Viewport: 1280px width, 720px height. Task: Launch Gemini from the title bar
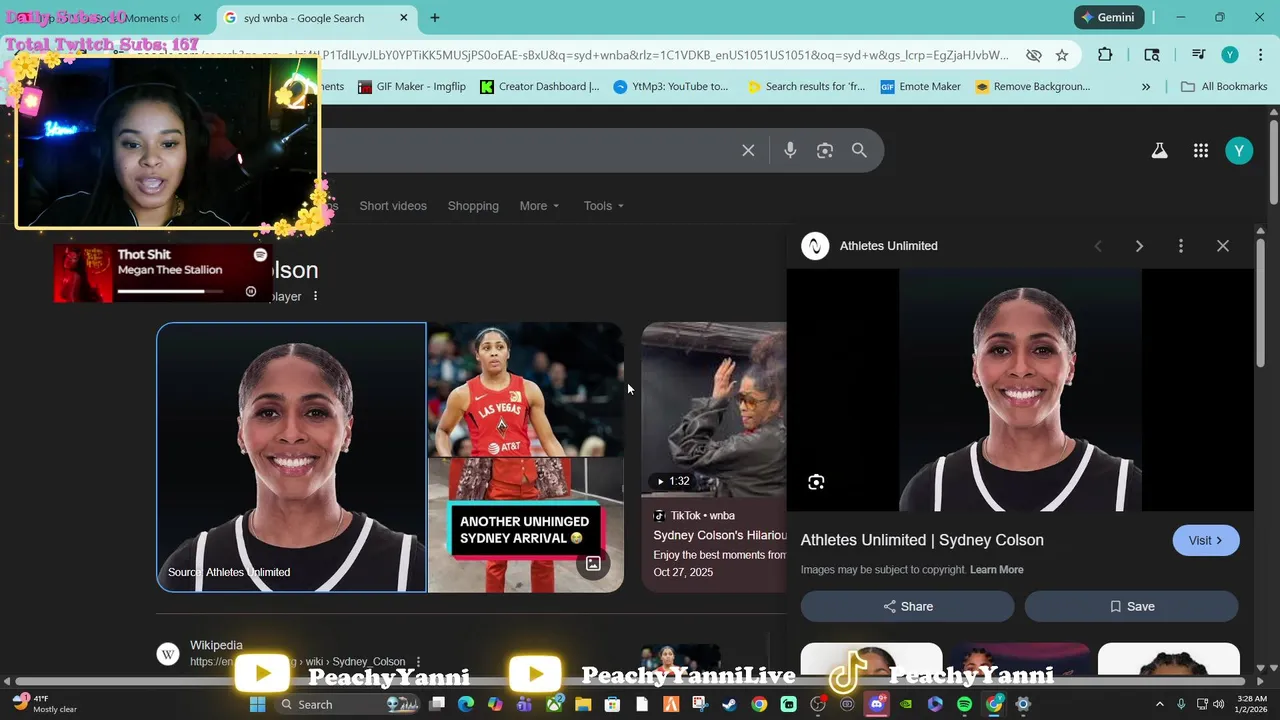coord(1108,17)
